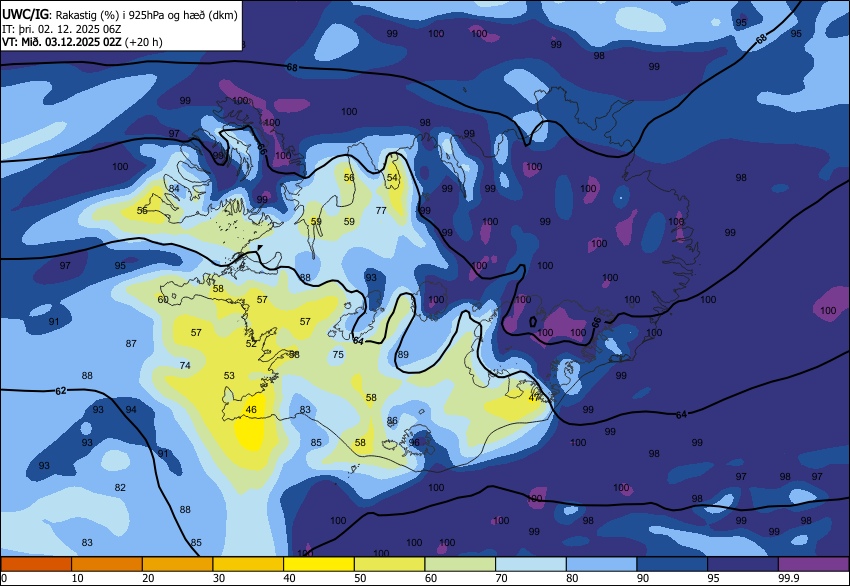Screen dimensions: 850x586
Task: Click the legend tick label '40'
Action: [x=289, y=578]
